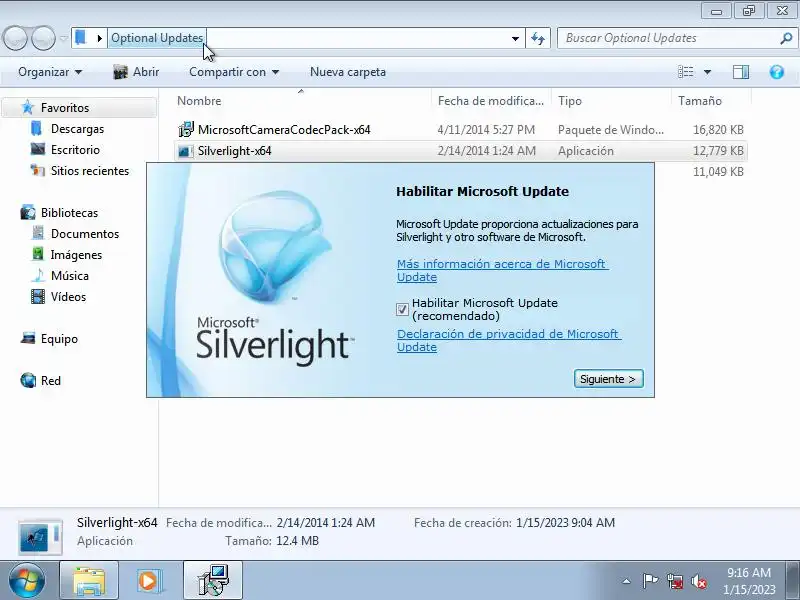This screenshot has width=800, height=600.
Task: Click the folder icon in address bar
Action: pyautogui.click(x=81, y=38)
